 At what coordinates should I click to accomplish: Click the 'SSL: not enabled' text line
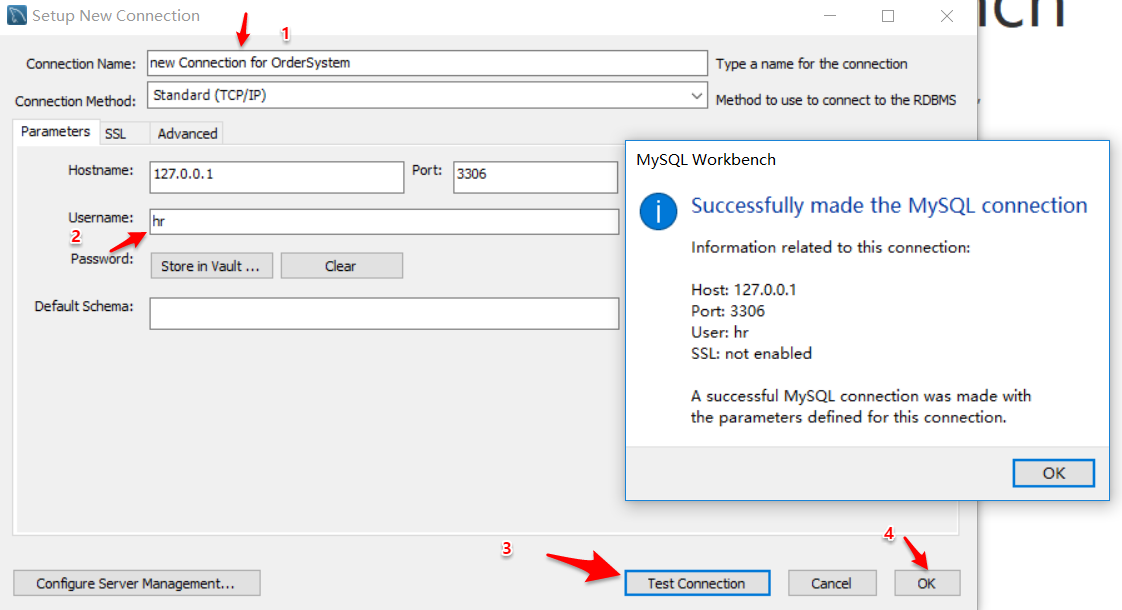point(751,354)
